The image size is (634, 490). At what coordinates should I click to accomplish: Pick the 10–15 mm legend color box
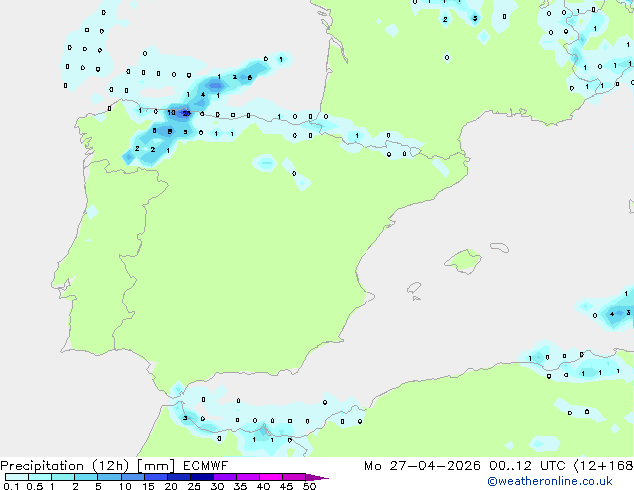(133, 477)
